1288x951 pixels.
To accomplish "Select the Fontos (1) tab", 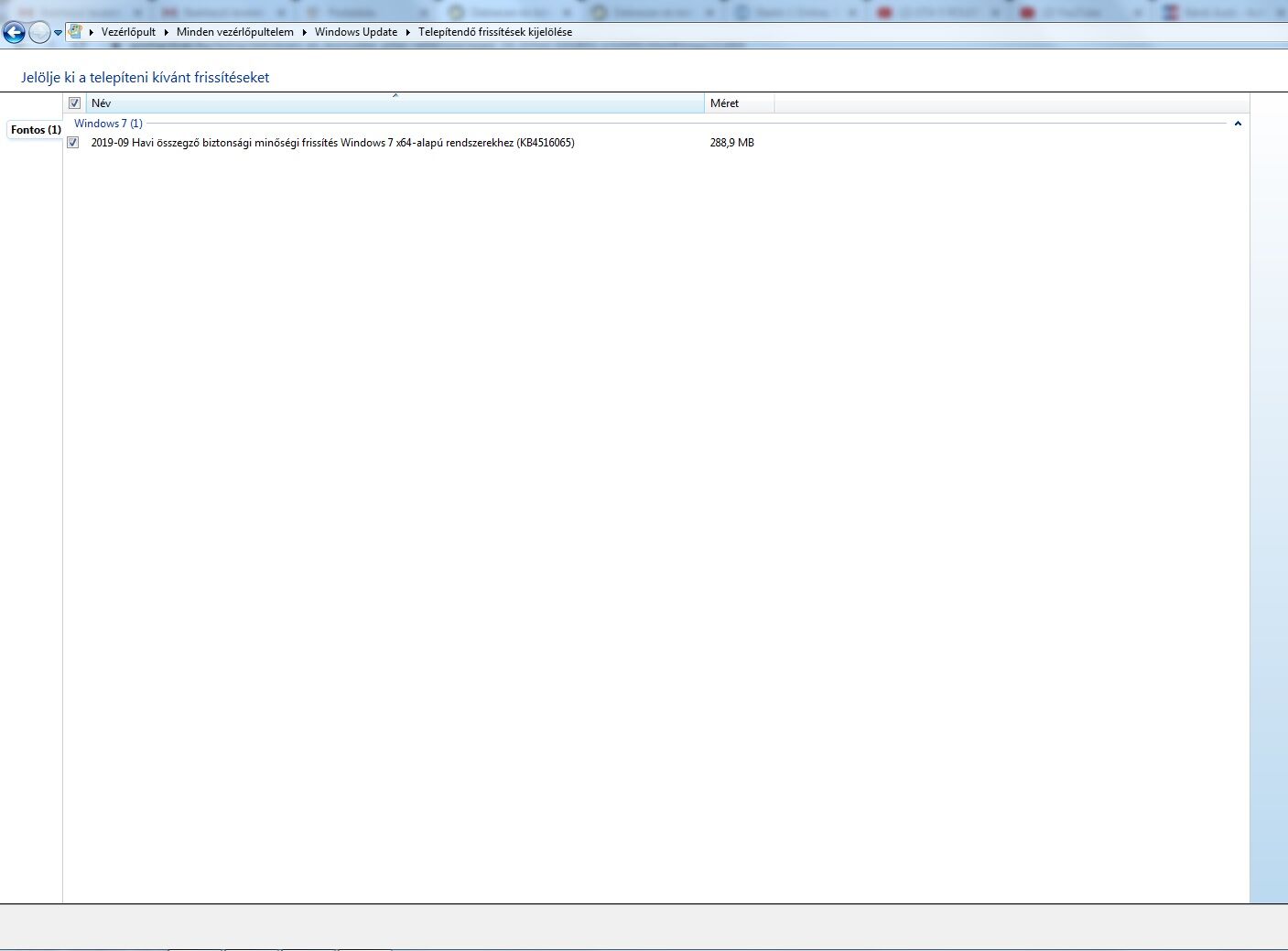I will [36, 130].
